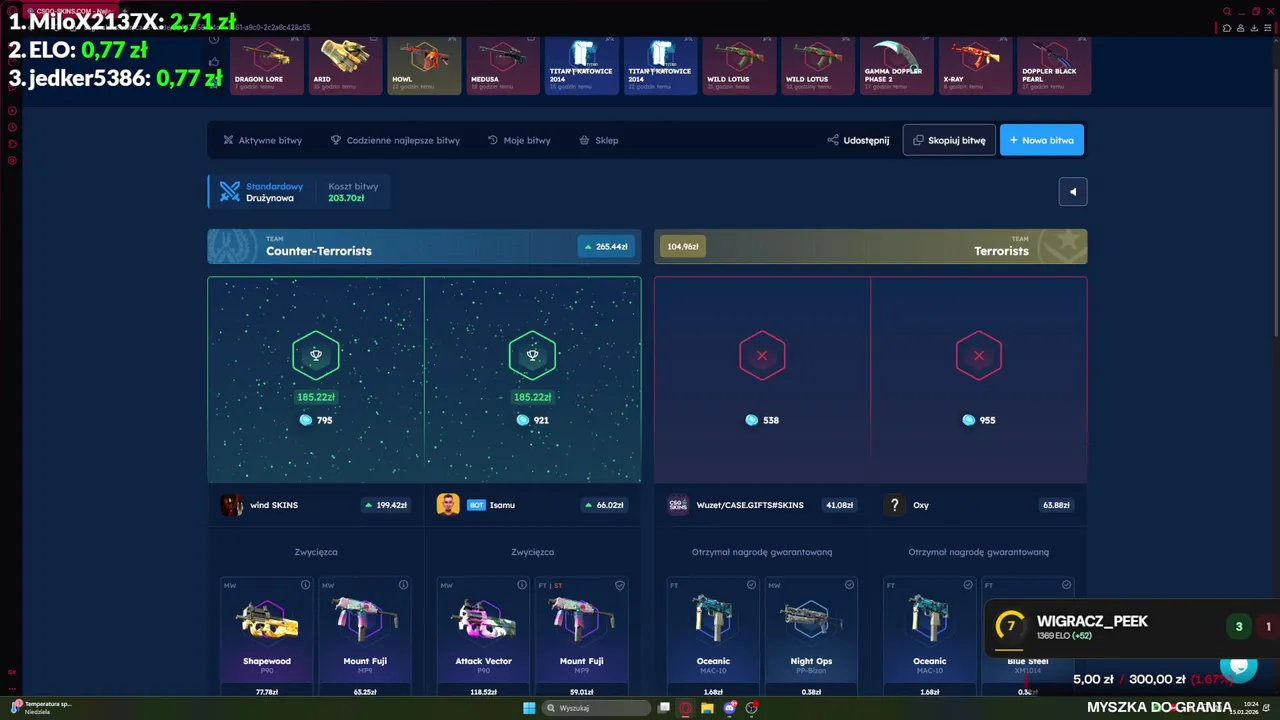Click the BOT label next to Isamu
Image resolution: width=1280 pixels, height=720 pixels.
(x=476, y=505)
